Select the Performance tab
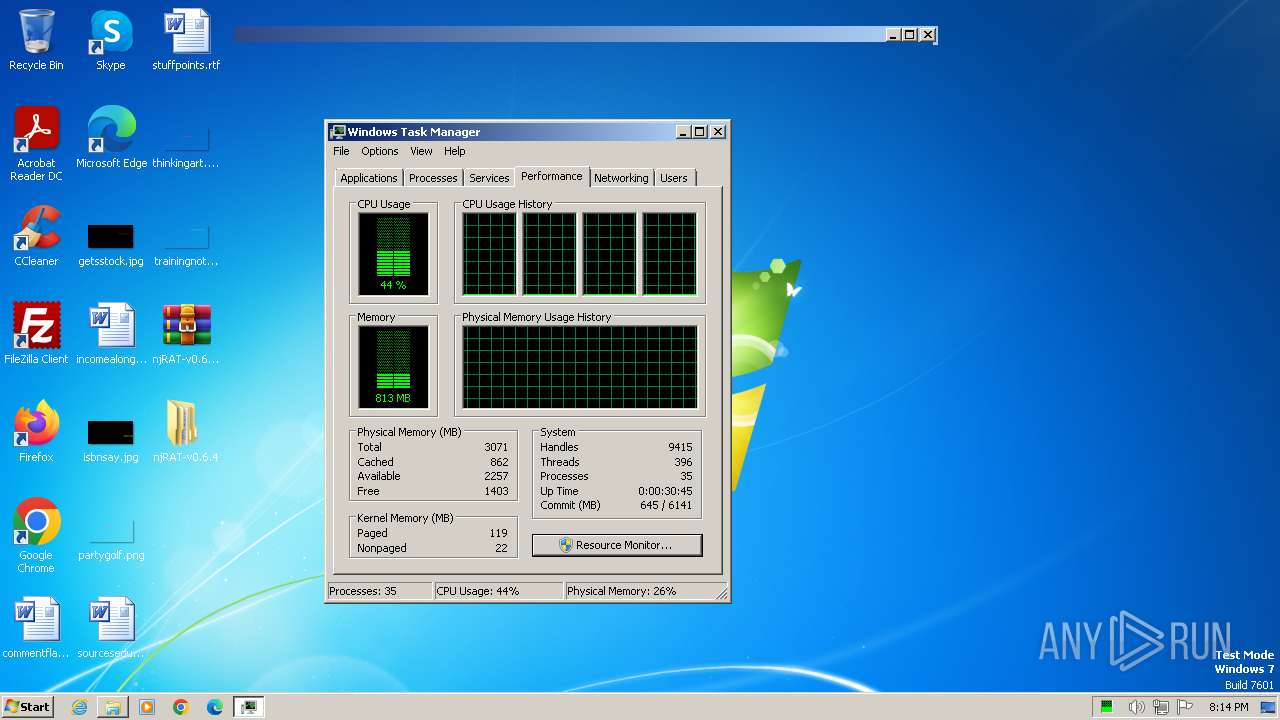The height and width of the screenshot is (720, 1280). (552, 176)
